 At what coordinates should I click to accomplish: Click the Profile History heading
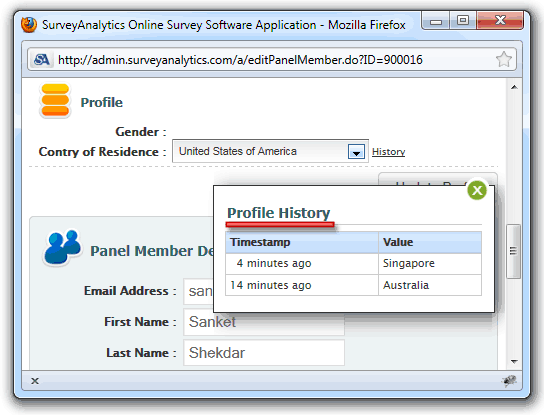point(279,213)
